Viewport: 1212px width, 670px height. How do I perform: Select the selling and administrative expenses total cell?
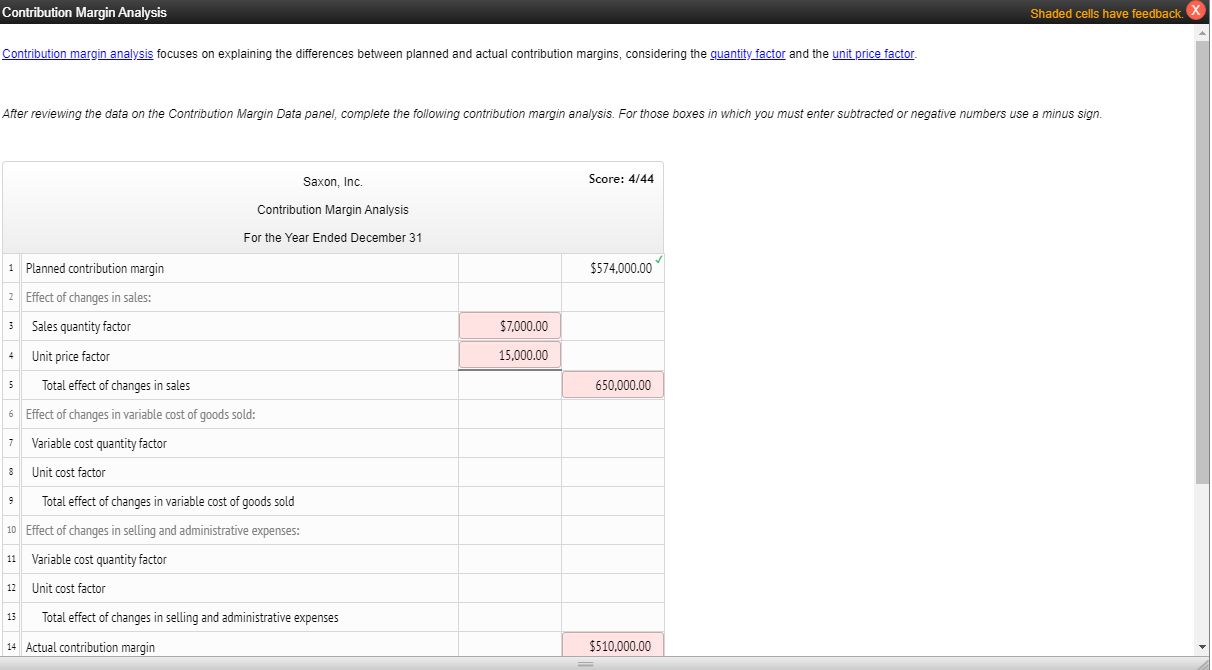(612, 616)
